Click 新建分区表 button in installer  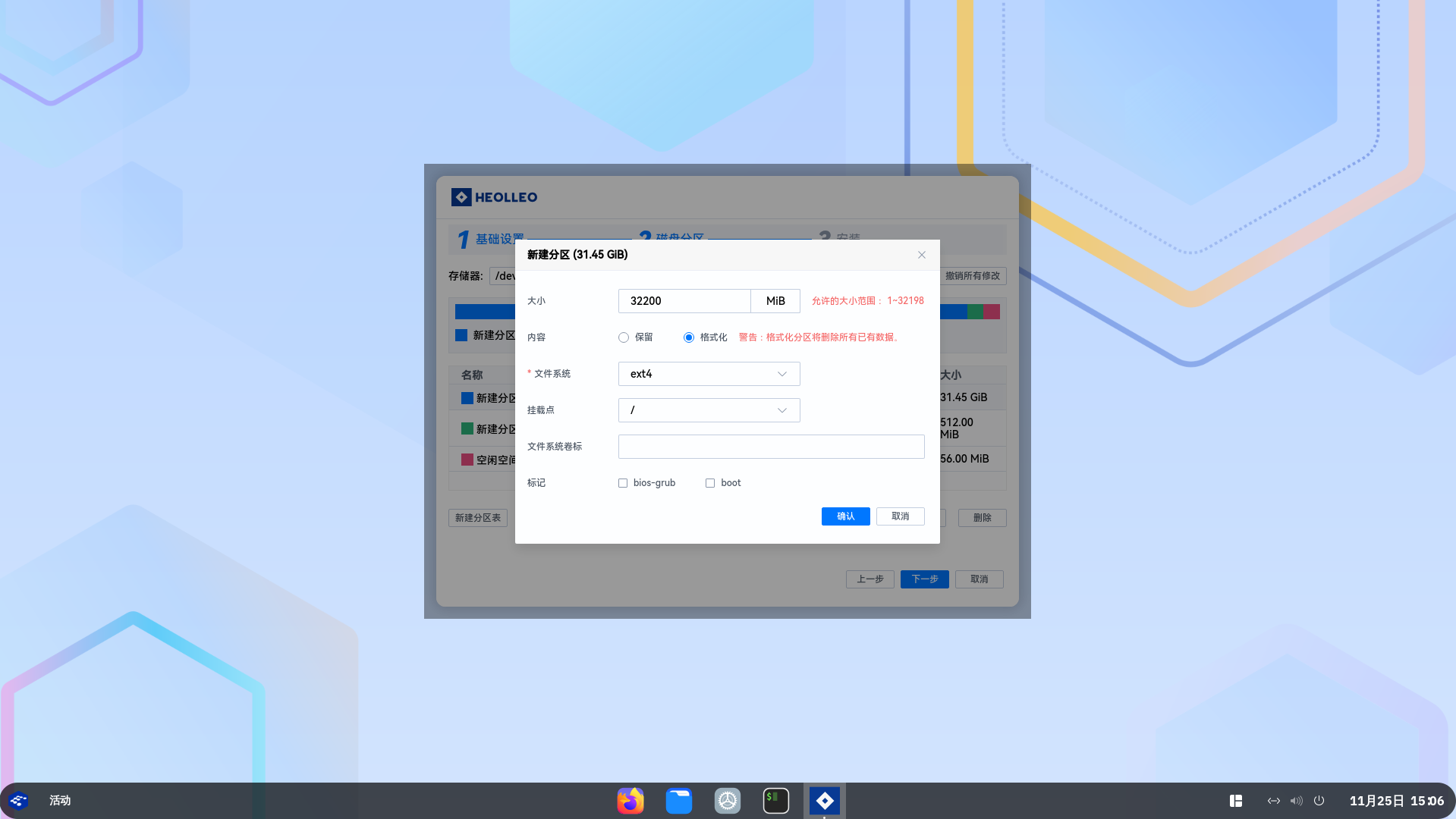coord(478,518)
